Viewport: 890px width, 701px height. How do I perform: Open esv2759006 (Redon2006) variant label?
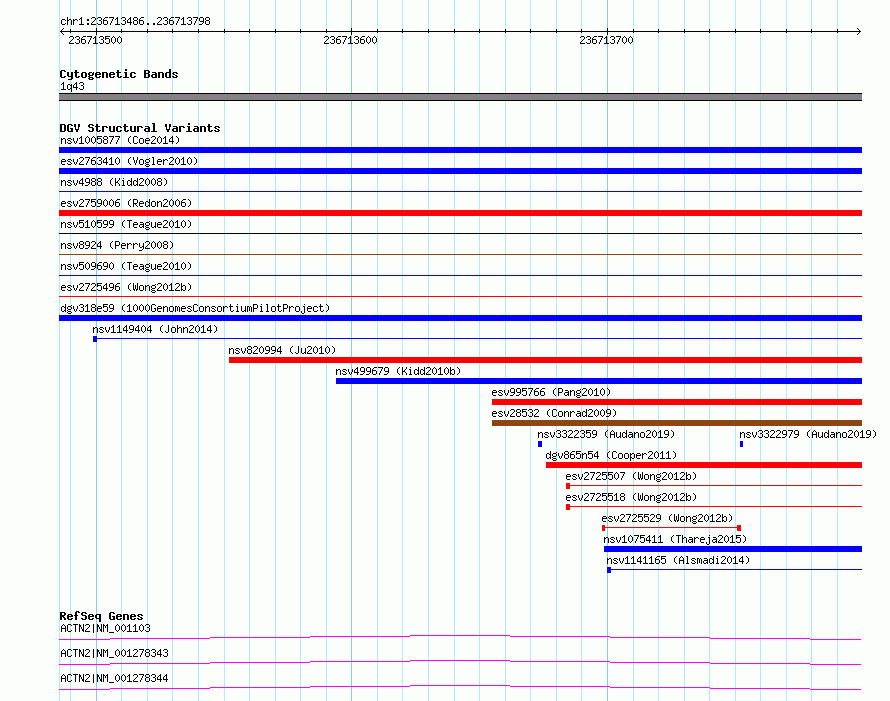[x=126, y=203]
